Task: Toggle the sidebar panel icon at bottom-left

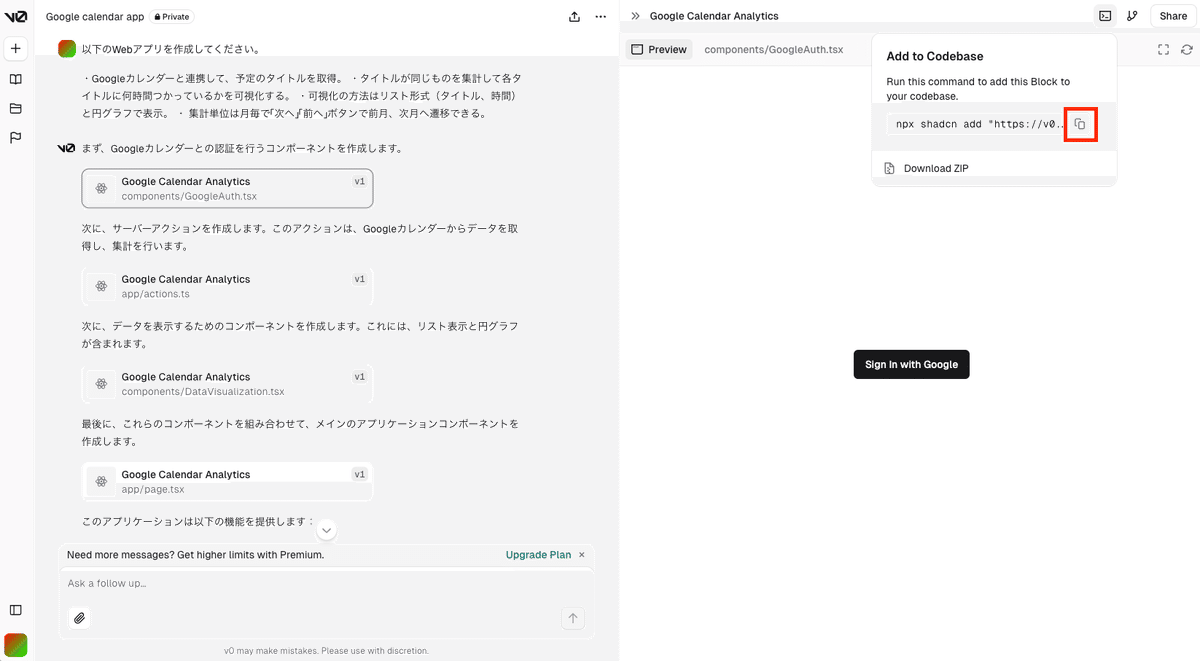Action: coord(15,610)
